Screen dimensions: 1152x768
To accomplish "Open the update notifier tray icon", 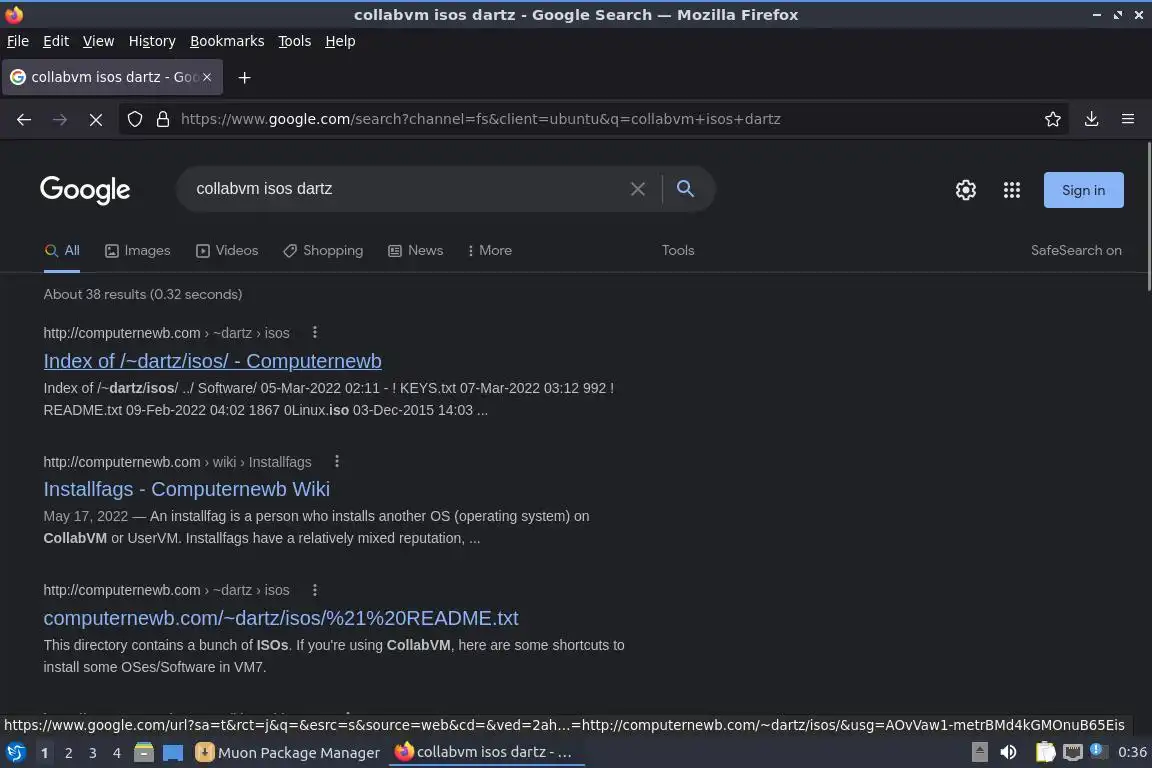I will click(1097, 750).
